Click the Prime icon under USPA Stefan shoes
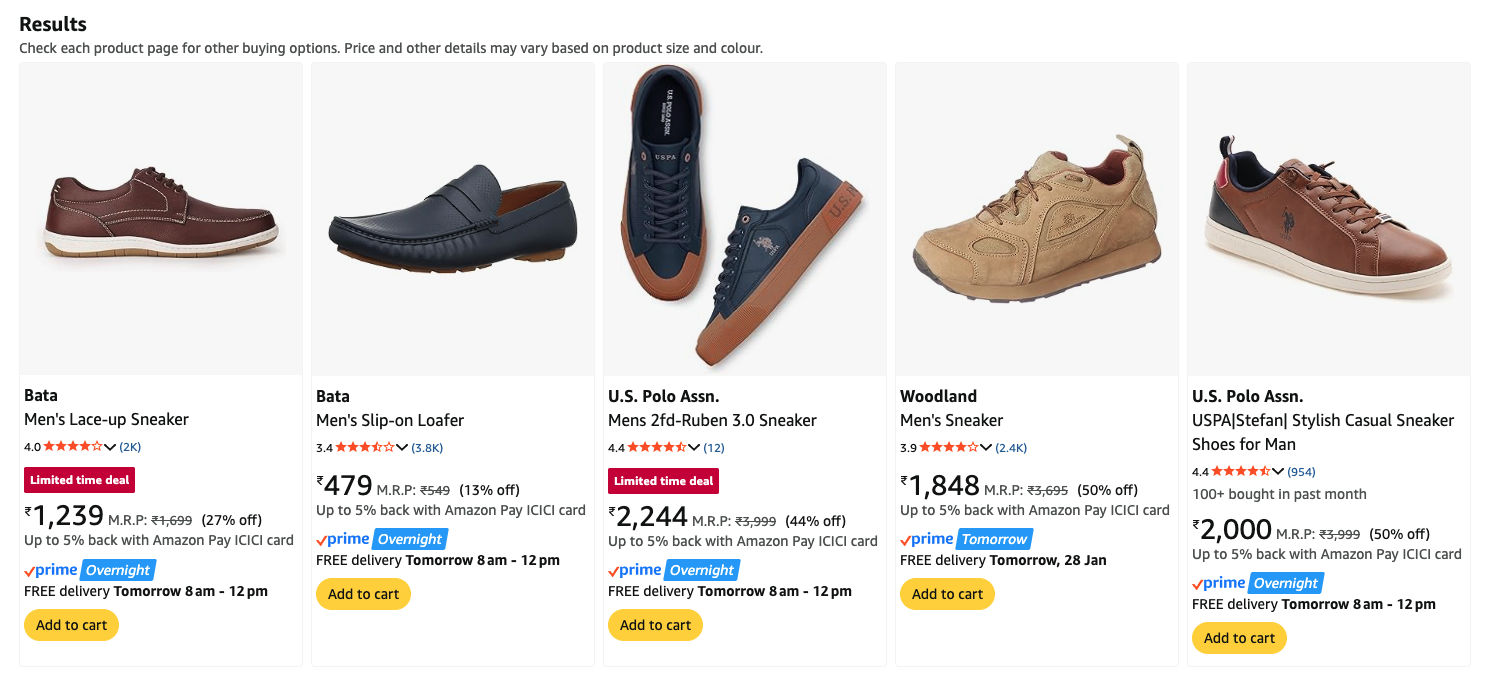1486x679 pixels. point(1215,582)
